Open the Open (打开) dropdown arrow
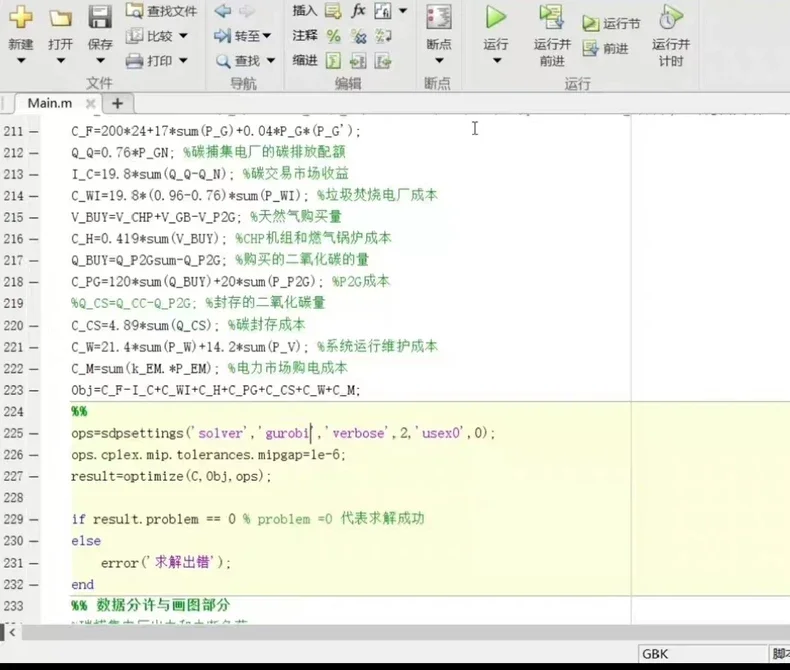 (x=60, y=61)
